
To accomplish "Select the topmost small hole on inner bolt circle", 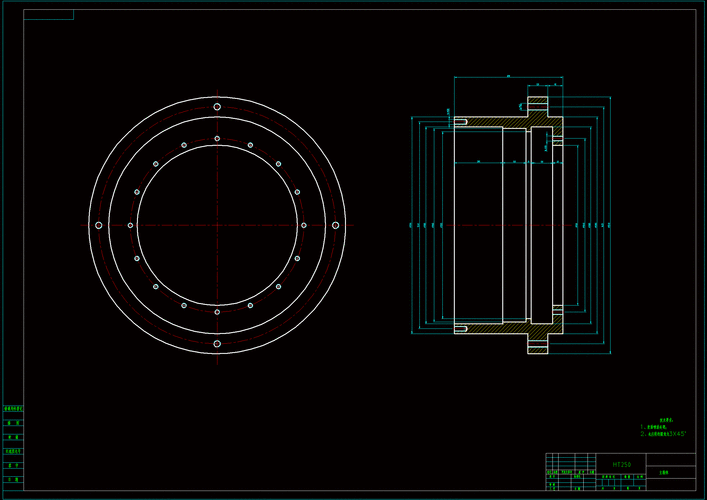I will (x=217, y=139).
